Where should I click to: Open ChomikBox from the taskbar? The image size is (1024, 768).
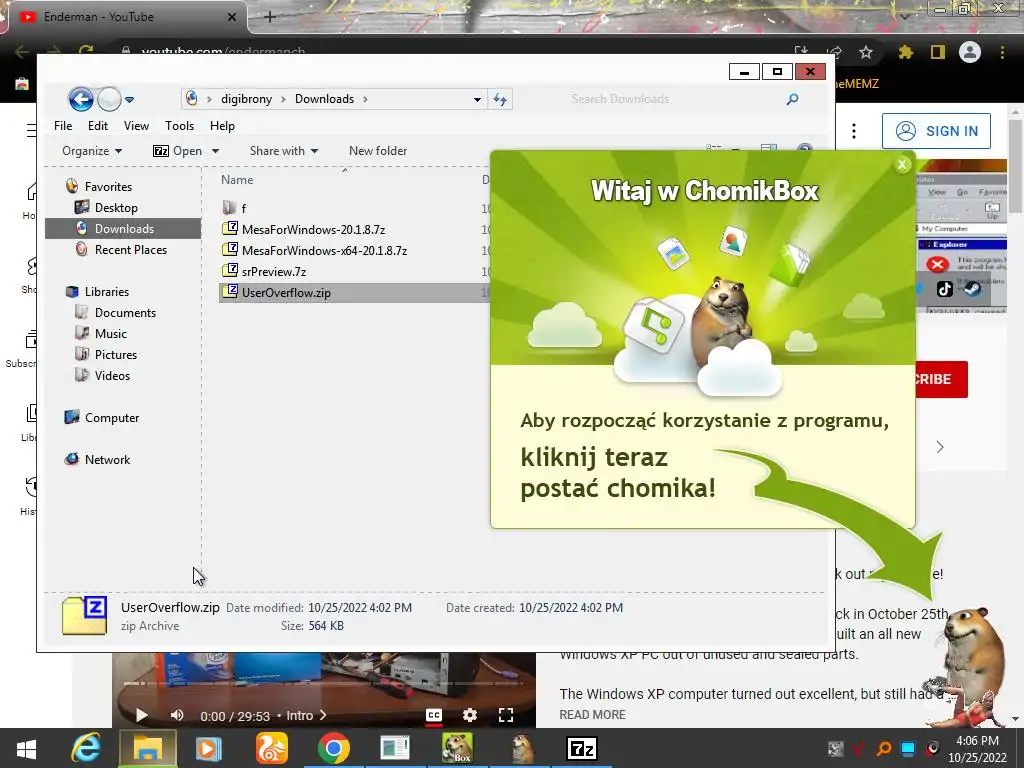pos(457,749)
